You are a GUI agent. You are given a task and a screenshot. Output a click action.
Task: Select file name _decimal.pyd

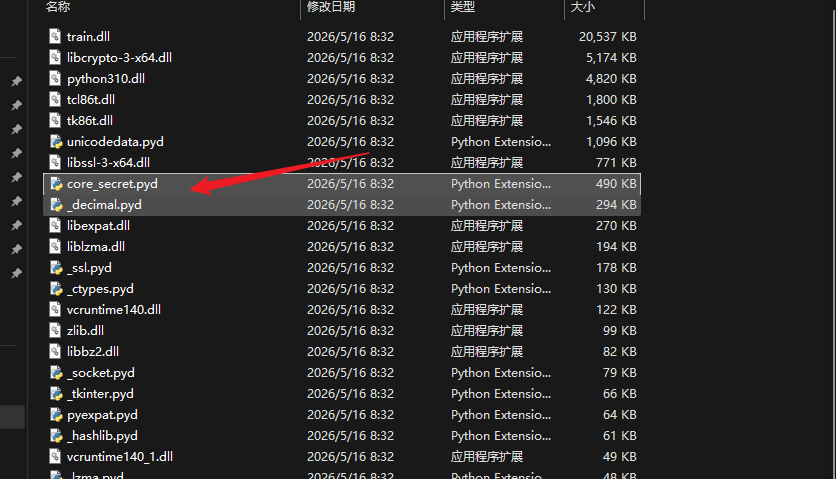coord(104,205)
